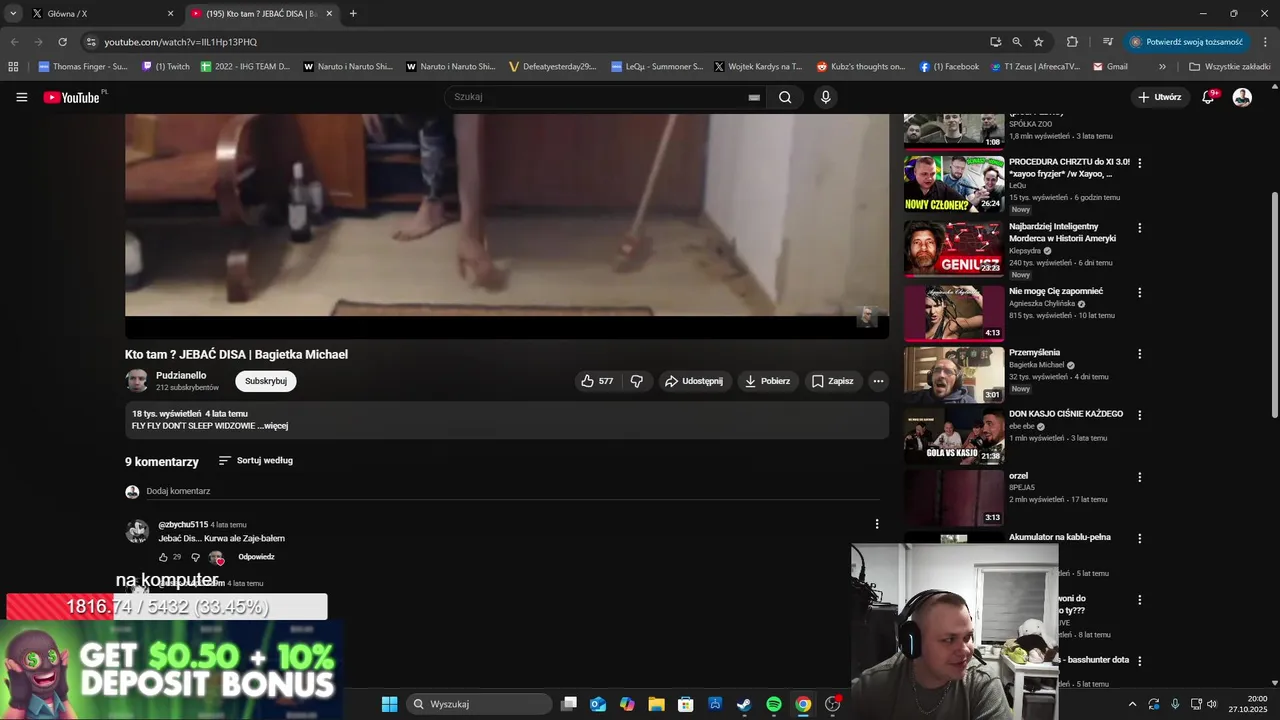Open YouTube notifications bell
The width and height of the screenshot is (1280, 720).
pyautogui.click(x=1208, y=97)
